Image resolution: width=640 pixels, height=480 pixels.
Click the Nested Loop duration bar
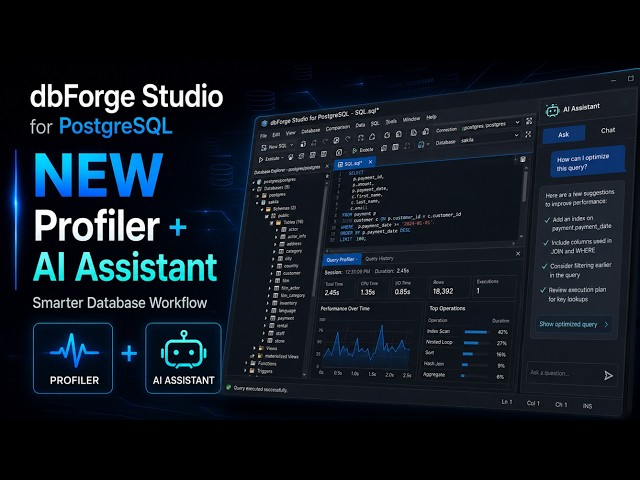point(471,343)
